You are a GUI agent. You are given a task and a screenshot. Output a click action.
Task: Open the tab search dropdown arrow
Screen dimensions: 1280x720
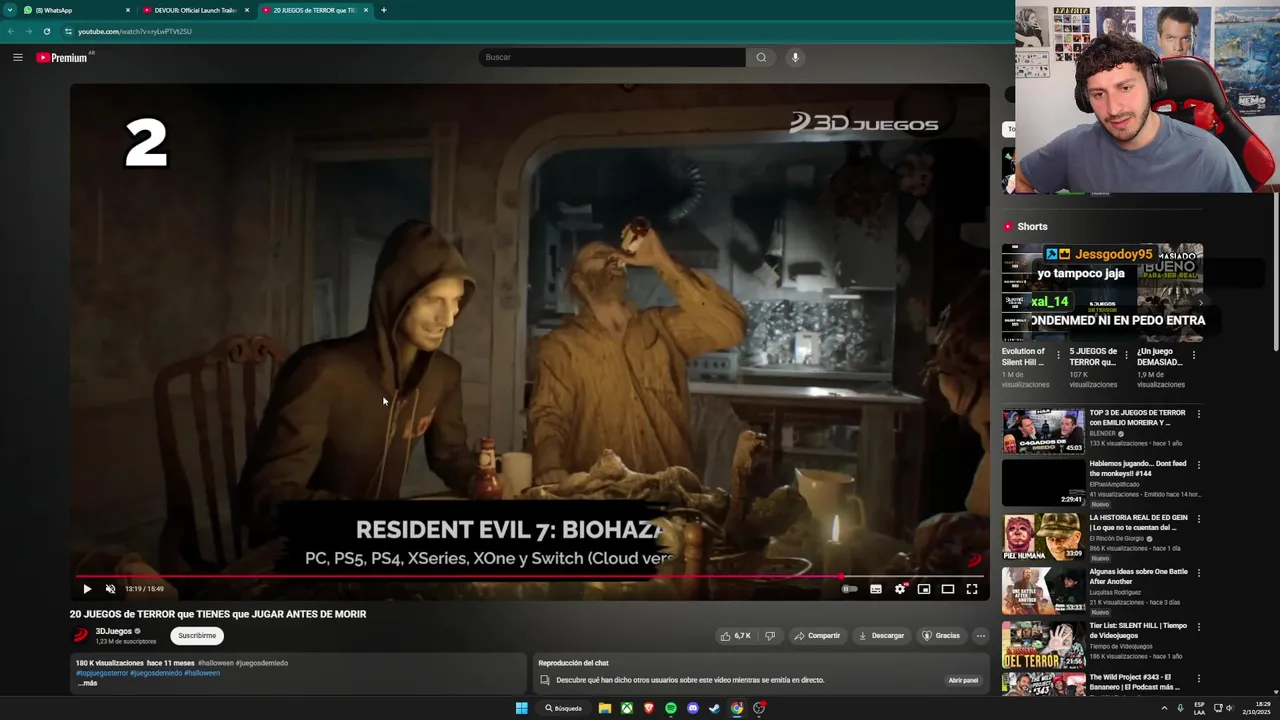click(x=9, y=10)
